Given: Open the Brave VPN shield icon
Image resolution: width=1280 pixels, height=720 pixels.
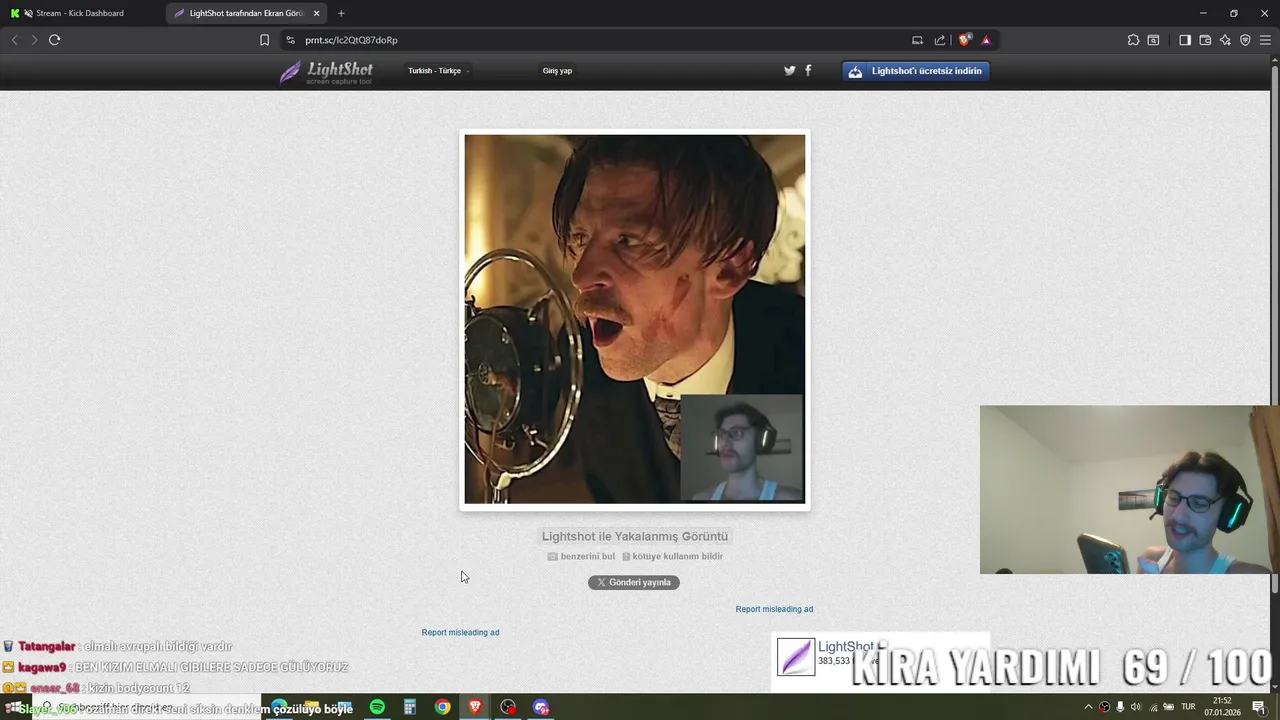Looking at the screenshot, I should pyautogui.click(x=1245, y=40).
